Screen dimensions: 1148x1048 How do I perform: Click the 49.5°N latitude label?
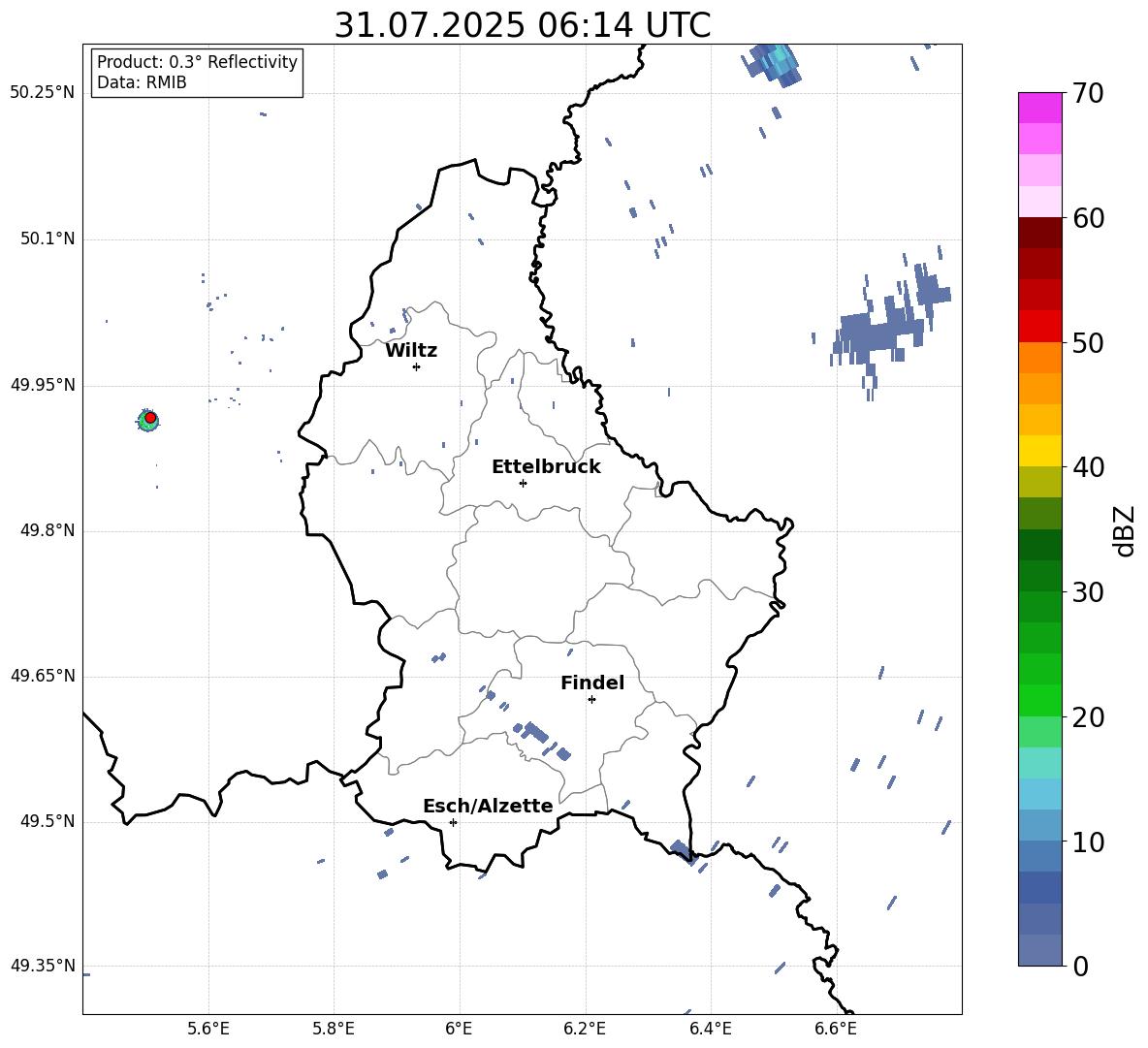click(48, 821)
